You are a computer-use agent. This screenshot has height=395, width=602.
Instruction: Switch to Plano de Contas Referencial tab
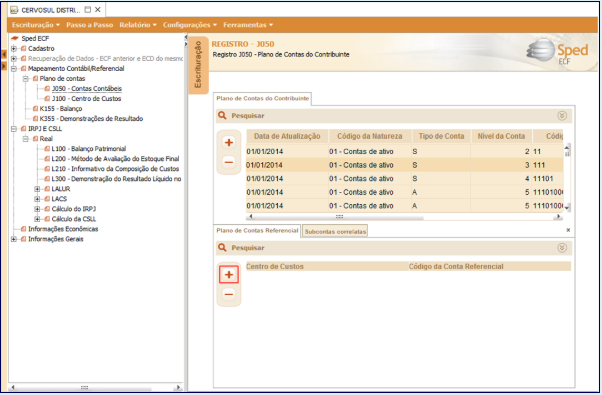[x=257, y=231]
